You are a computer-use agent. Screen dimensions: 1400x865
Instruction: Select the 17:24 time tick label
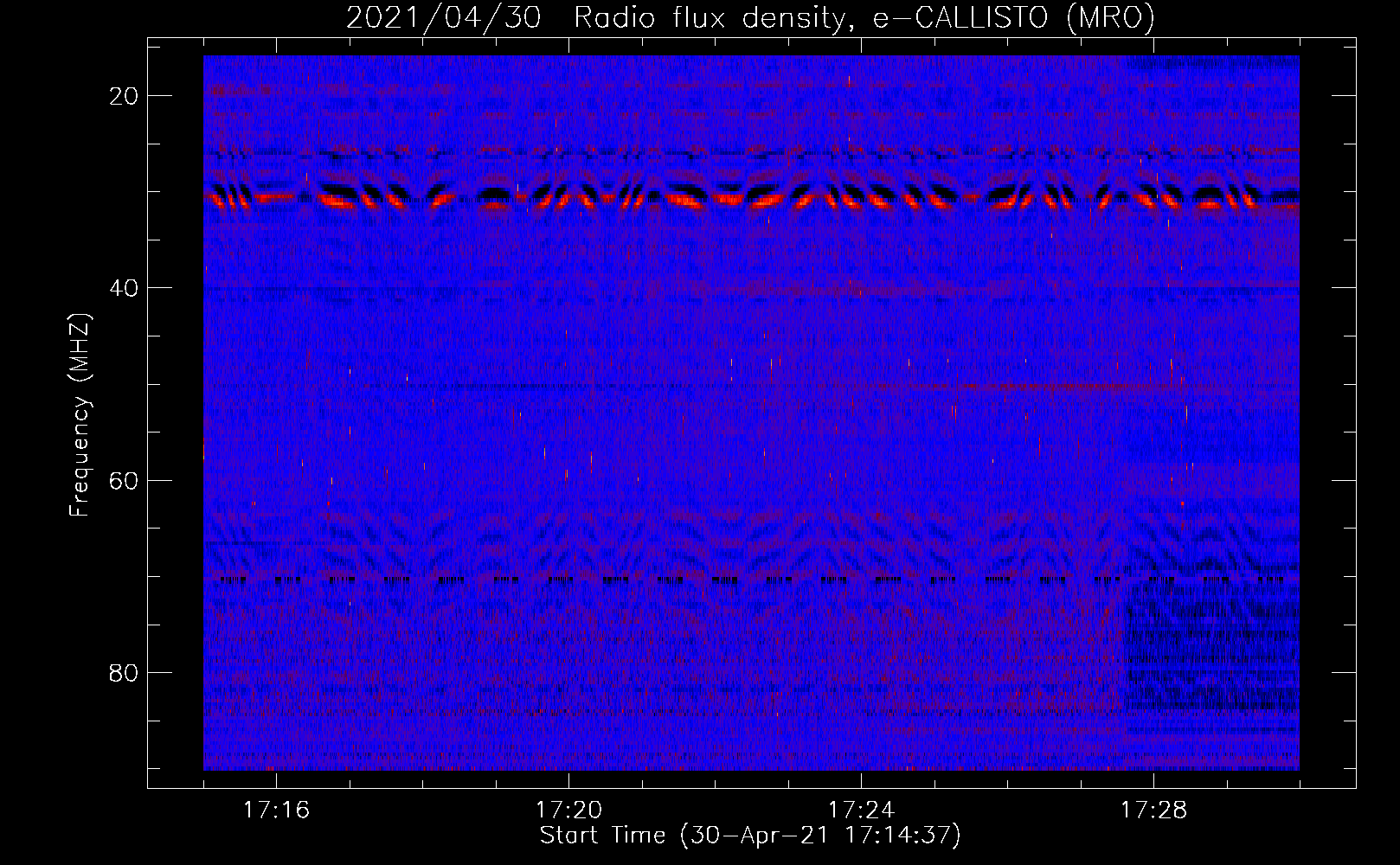click(x=861, y=811)
